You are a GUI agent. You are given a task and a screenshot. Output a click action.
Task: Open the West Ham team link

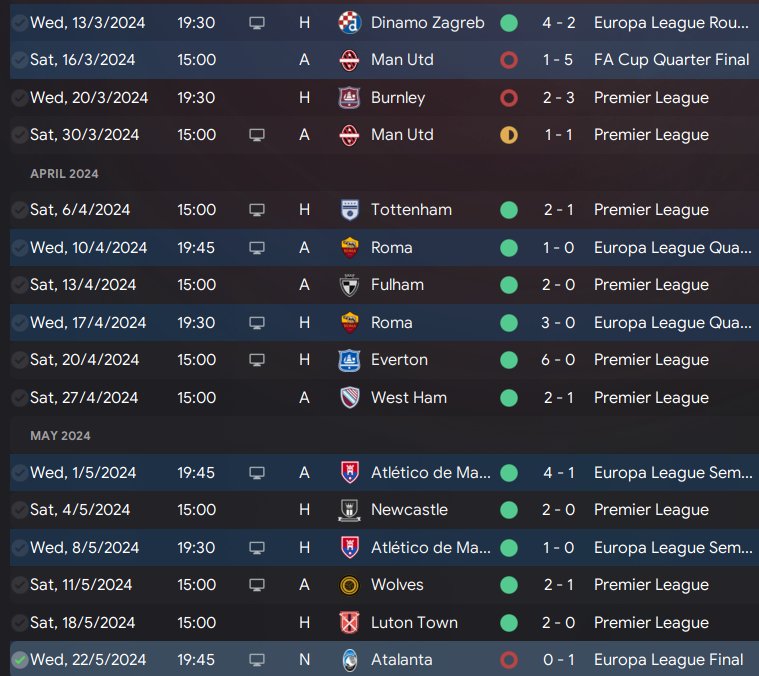(x=407, y=398)
